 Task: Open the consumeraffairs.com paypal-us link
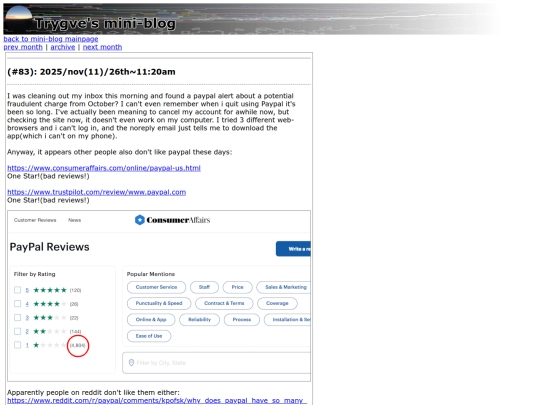tap(104, 168)
